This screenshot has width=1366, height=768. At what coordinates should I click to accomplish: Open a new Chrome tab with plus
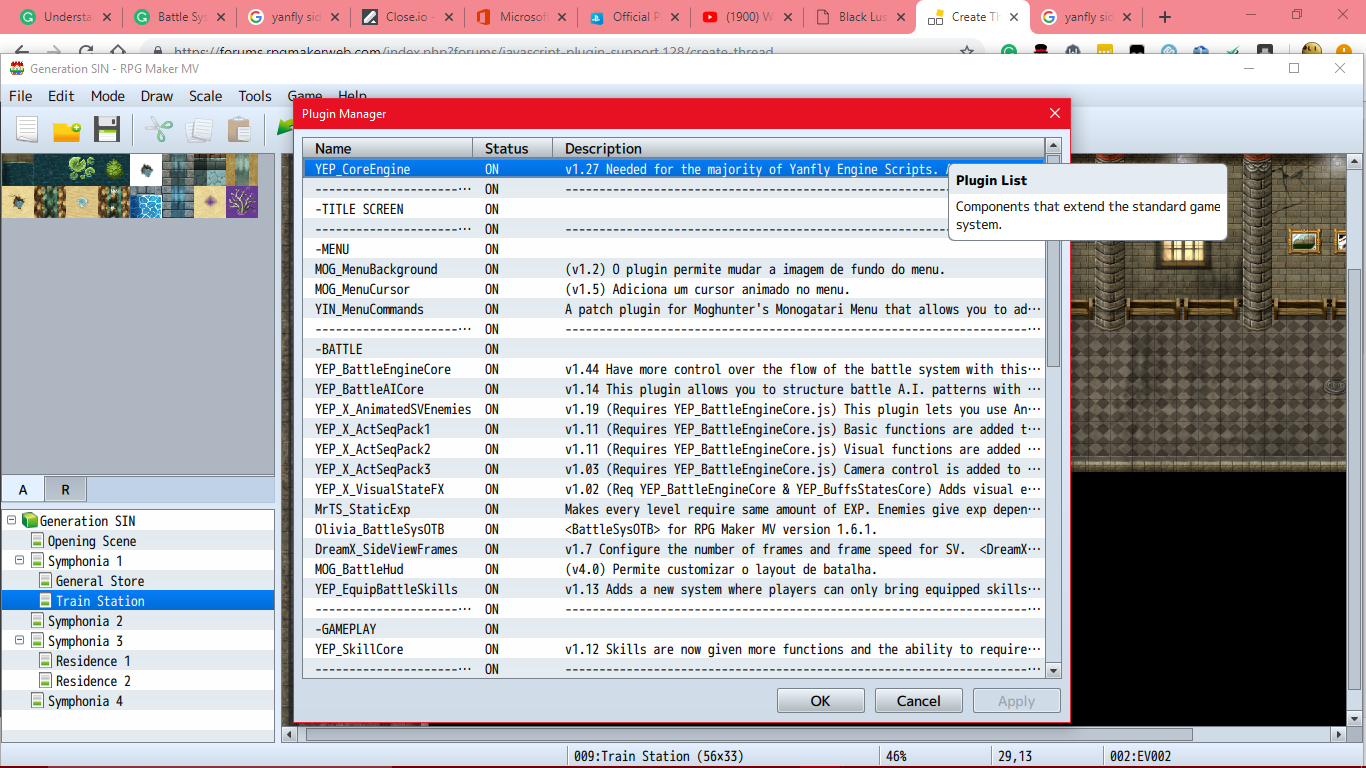(x=1165, y=17)
